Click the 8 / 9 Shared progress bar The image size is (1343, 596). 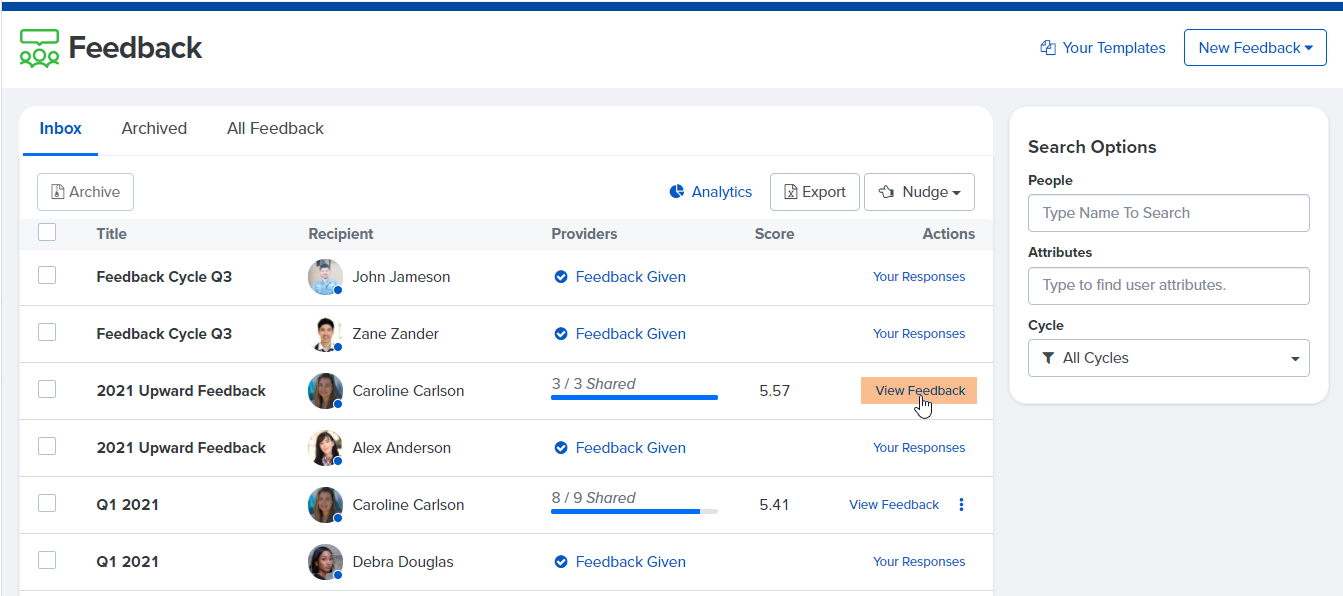click(633, 511)
